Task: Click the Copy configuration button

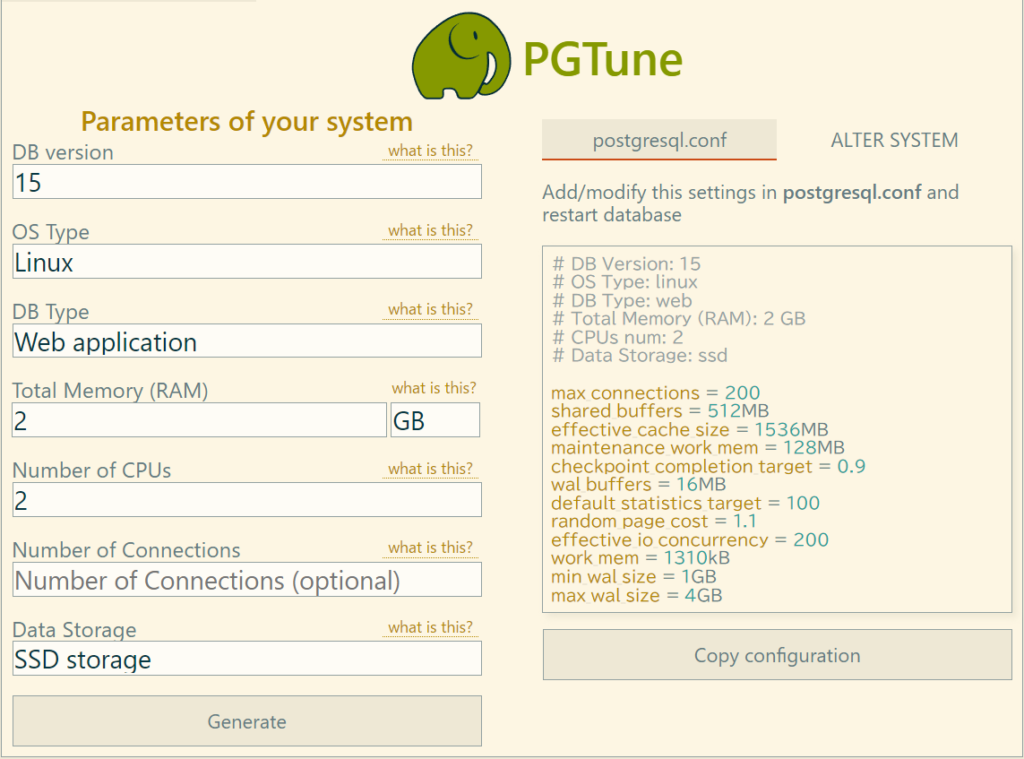Action: coord(777,654)
